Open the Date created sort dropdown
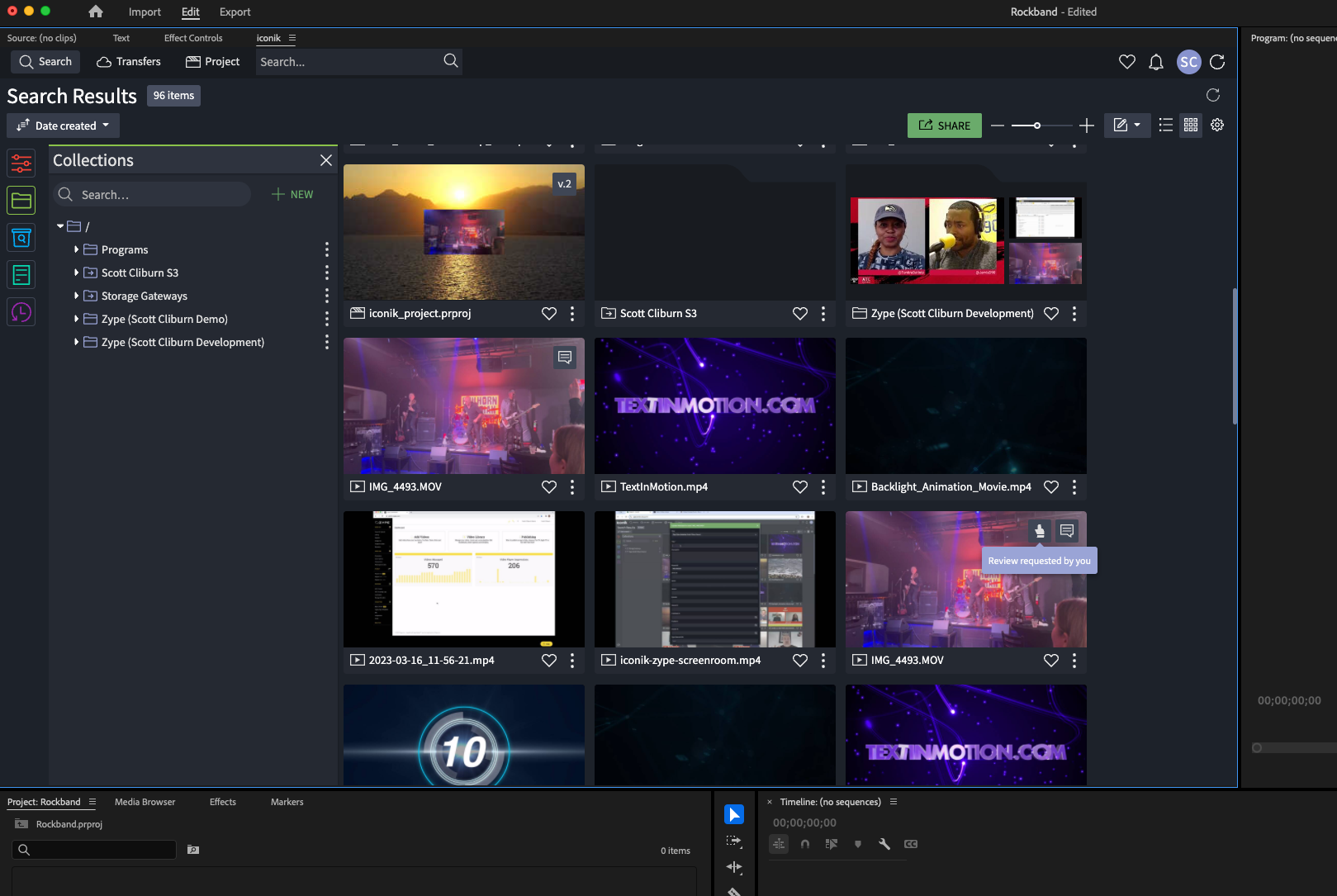This screenshot has width=1337, height=896. 64,126
